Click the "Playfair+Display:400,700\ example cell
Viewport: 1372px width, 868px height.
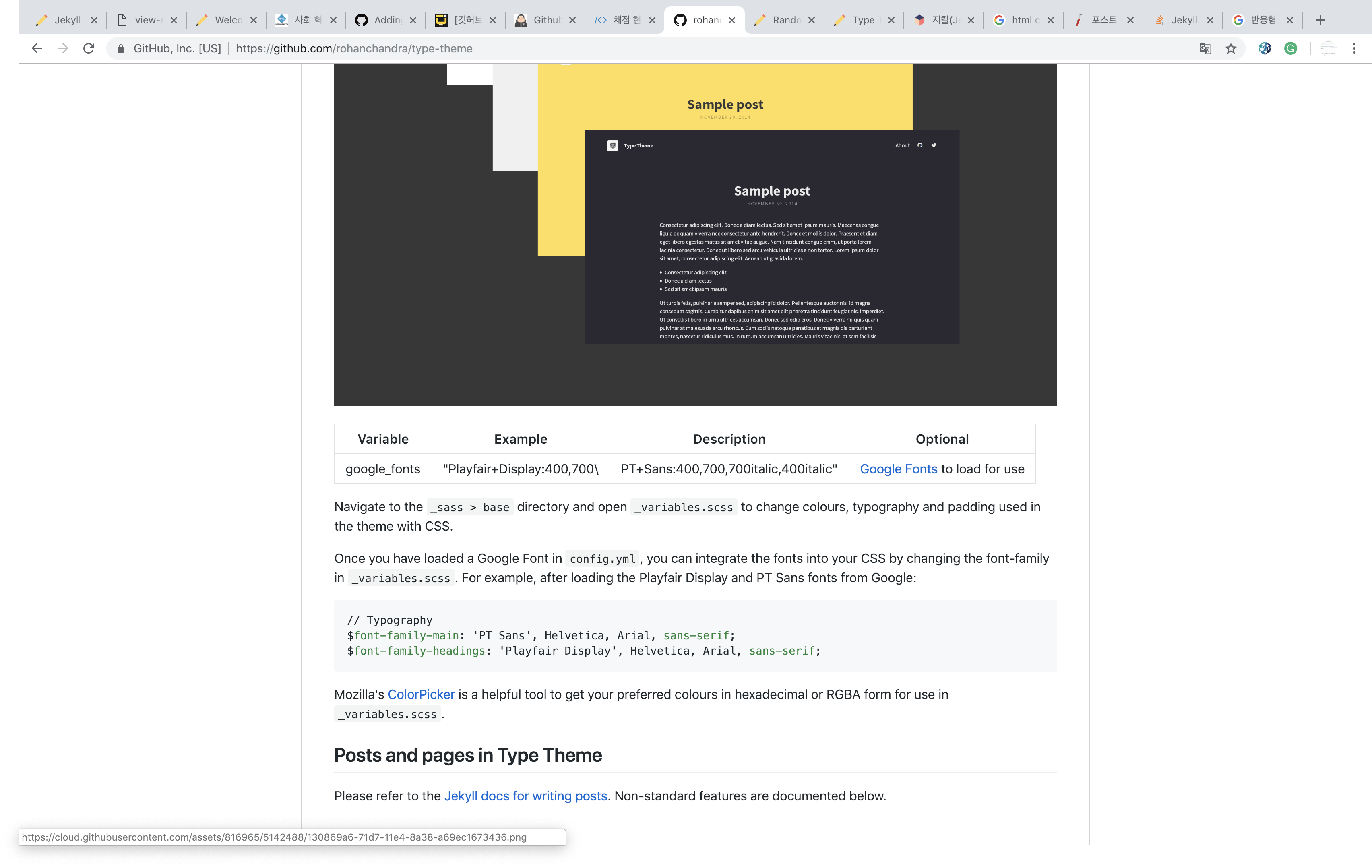coord(521,469)
